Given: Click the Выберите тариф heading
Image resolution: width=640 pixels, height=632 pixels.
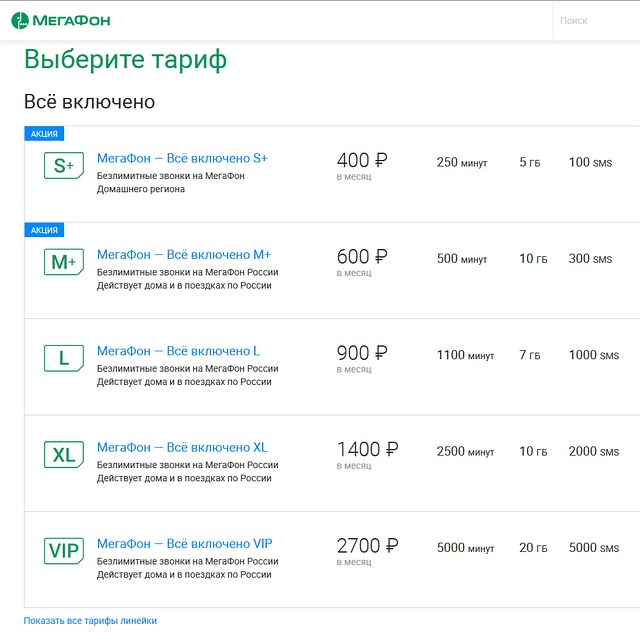Looking at the screenshot, I should (125, 60).
